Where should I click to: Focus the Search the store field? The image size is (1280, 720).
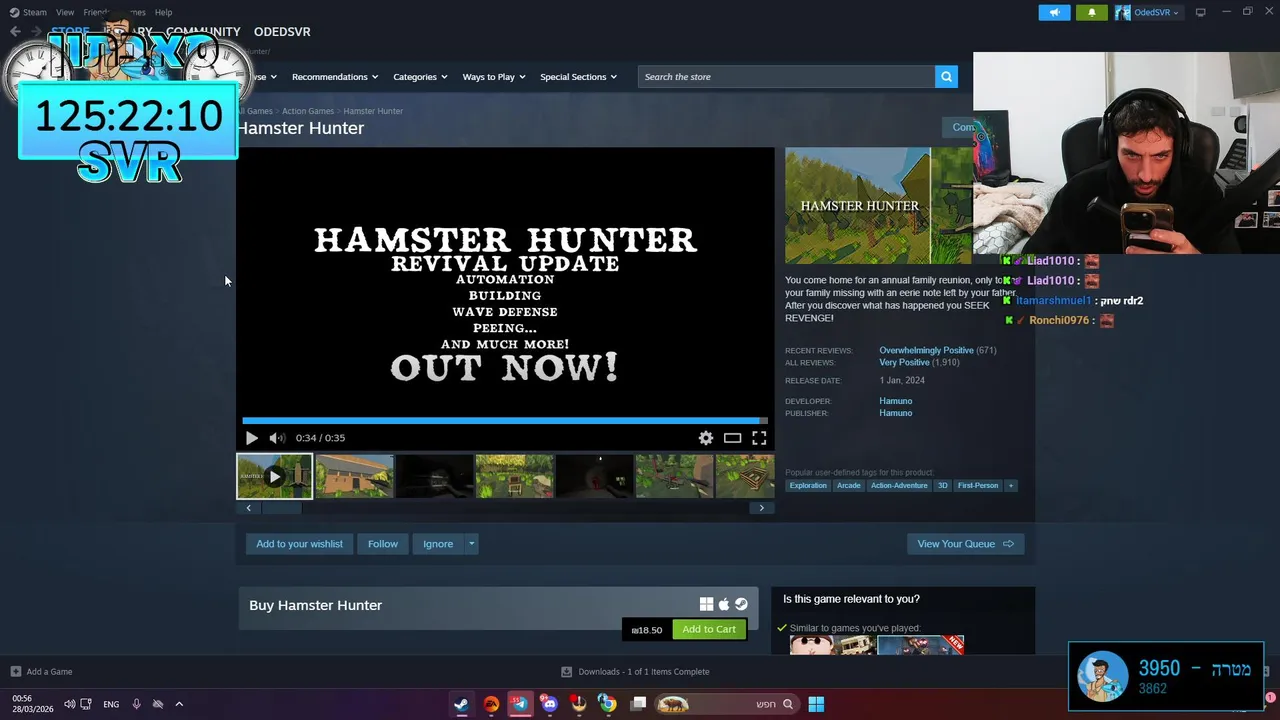(x=786, y=77)
